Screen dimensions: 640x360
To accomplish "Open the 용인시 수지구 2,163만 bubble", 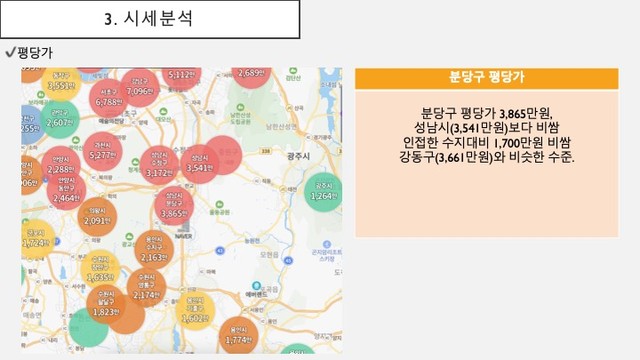I will pos(154,249).
